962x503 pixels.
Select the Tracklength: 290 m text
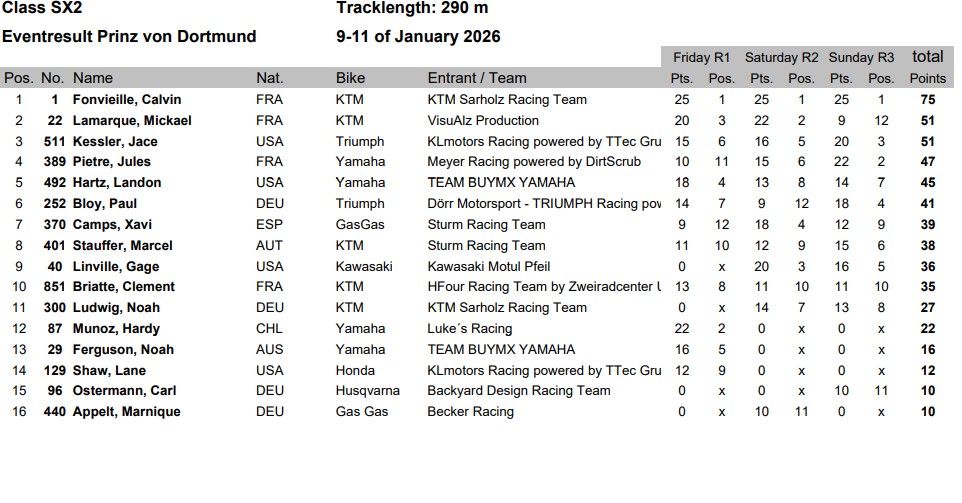click(412, 9)
